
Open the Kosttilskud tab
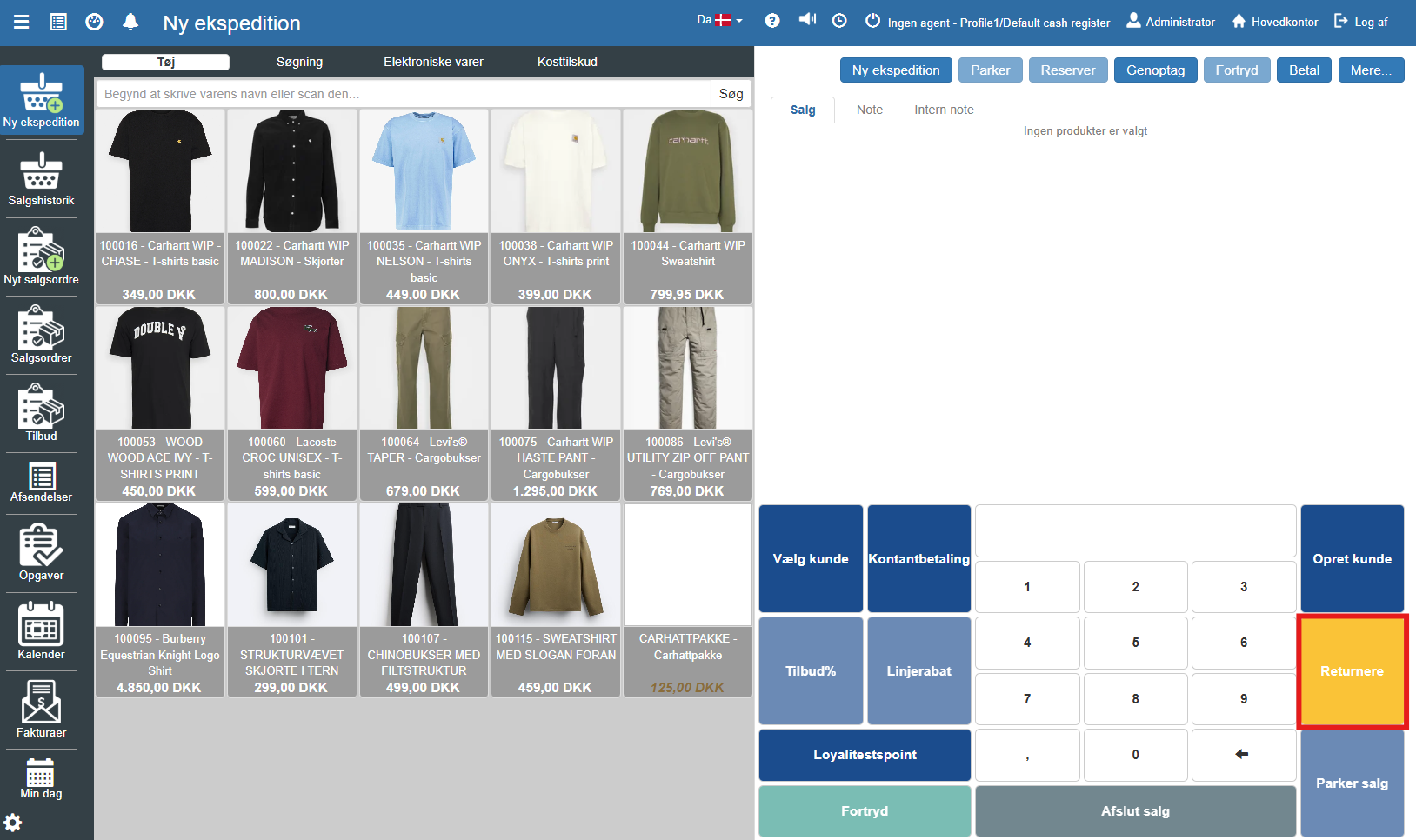567,62
